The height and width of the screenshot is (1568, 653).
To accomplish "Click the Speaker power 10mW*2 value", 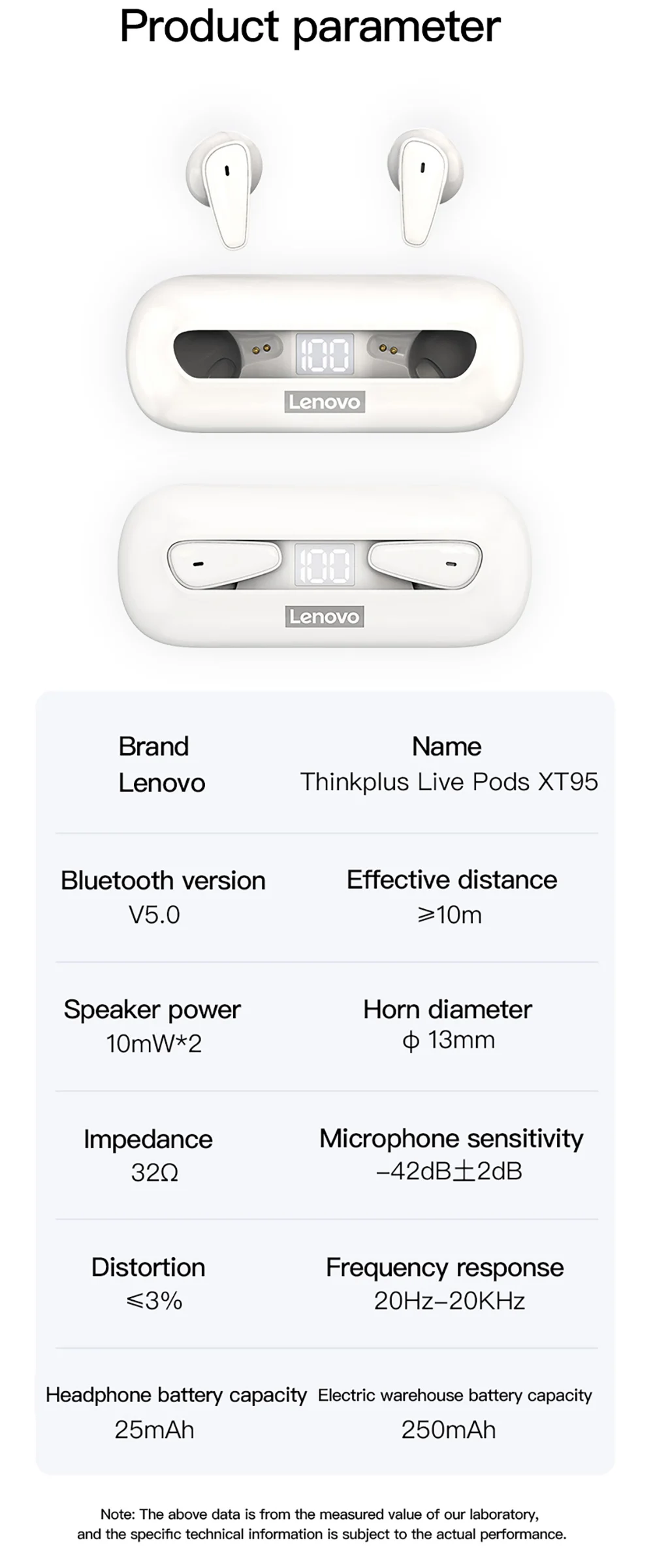I will pos(153,1044).
